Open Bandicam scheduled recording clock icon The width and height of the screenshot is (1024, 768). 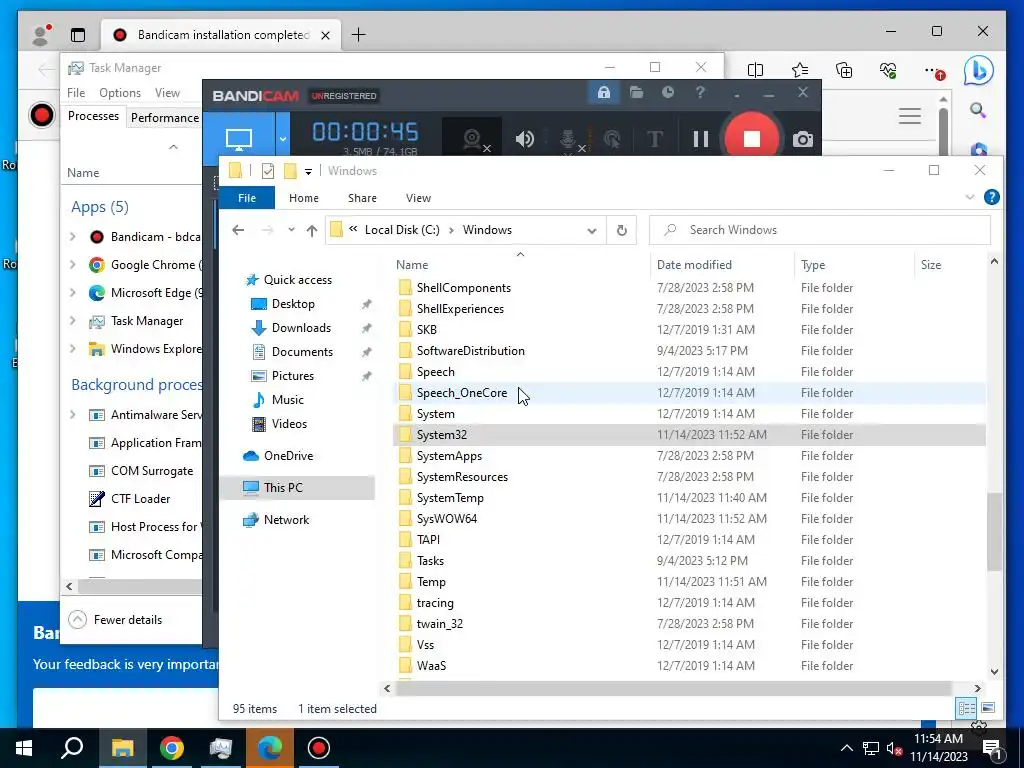point(667,93)
